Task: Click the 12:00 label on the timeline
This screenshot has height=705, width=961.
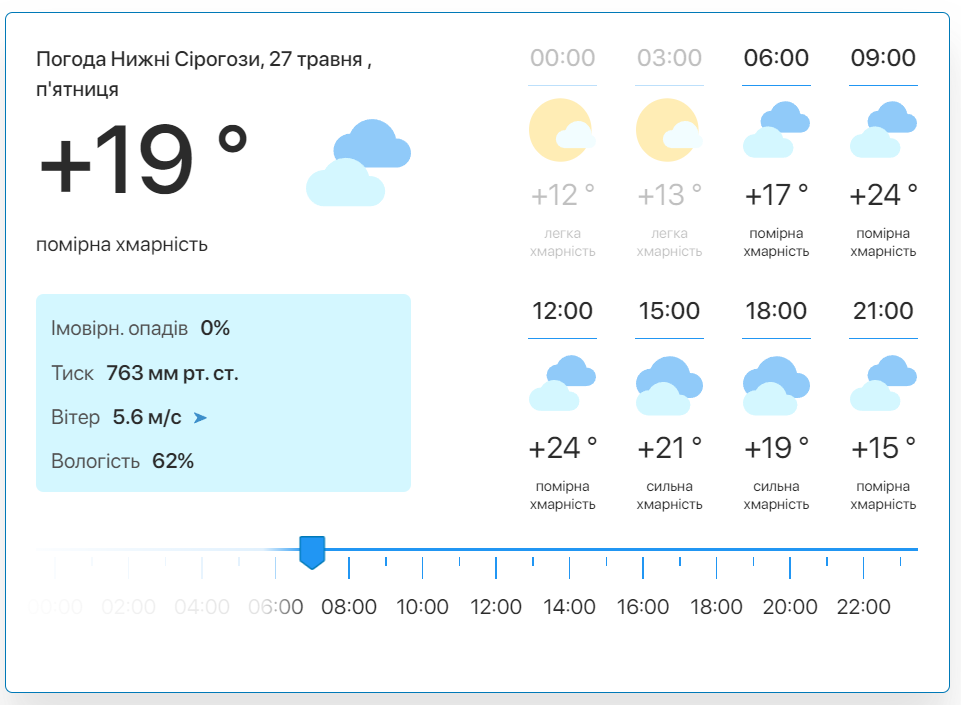Action: [x=496, y=607]
